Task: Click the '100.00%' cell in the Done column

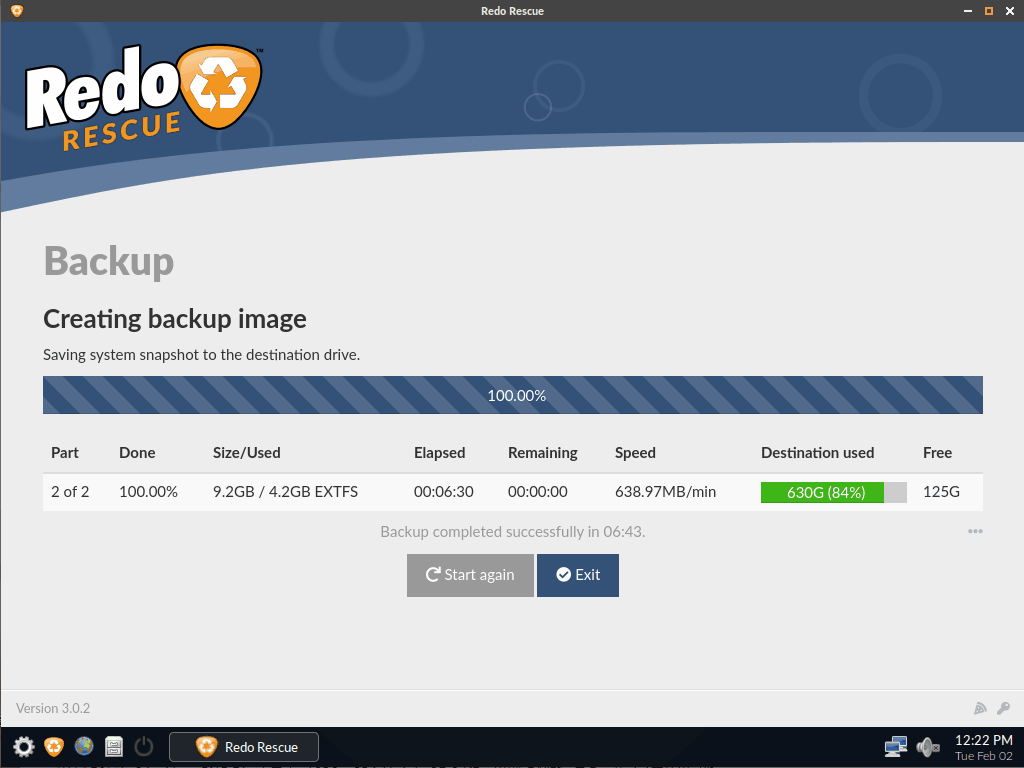Action: coord(148,492)
